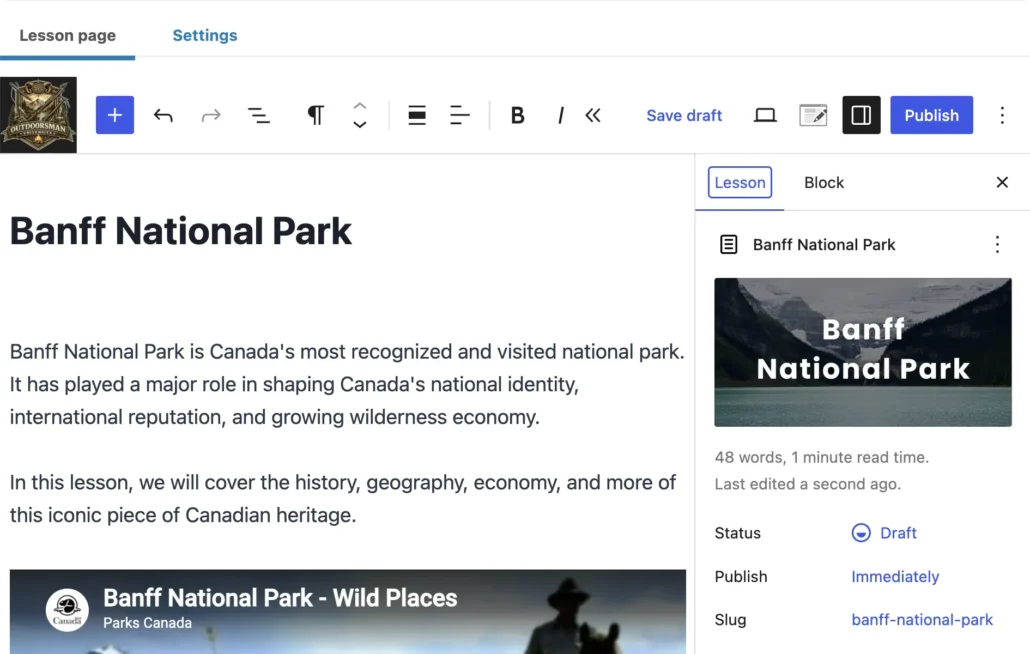Click the Outdoorsman site logo
The height and width of the screenshot is (654, 1030).
38,115
